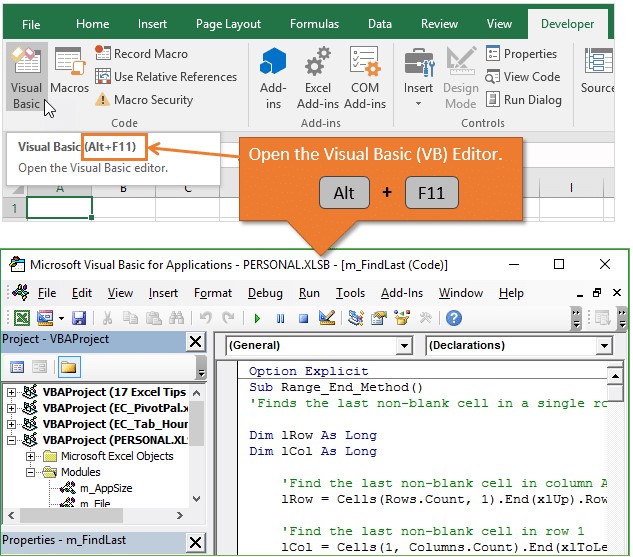This screenshot has height=557, width=633.
Task: Collapse VBAProject (PERSONAL.XL node
Action: (x=11, y=440)
